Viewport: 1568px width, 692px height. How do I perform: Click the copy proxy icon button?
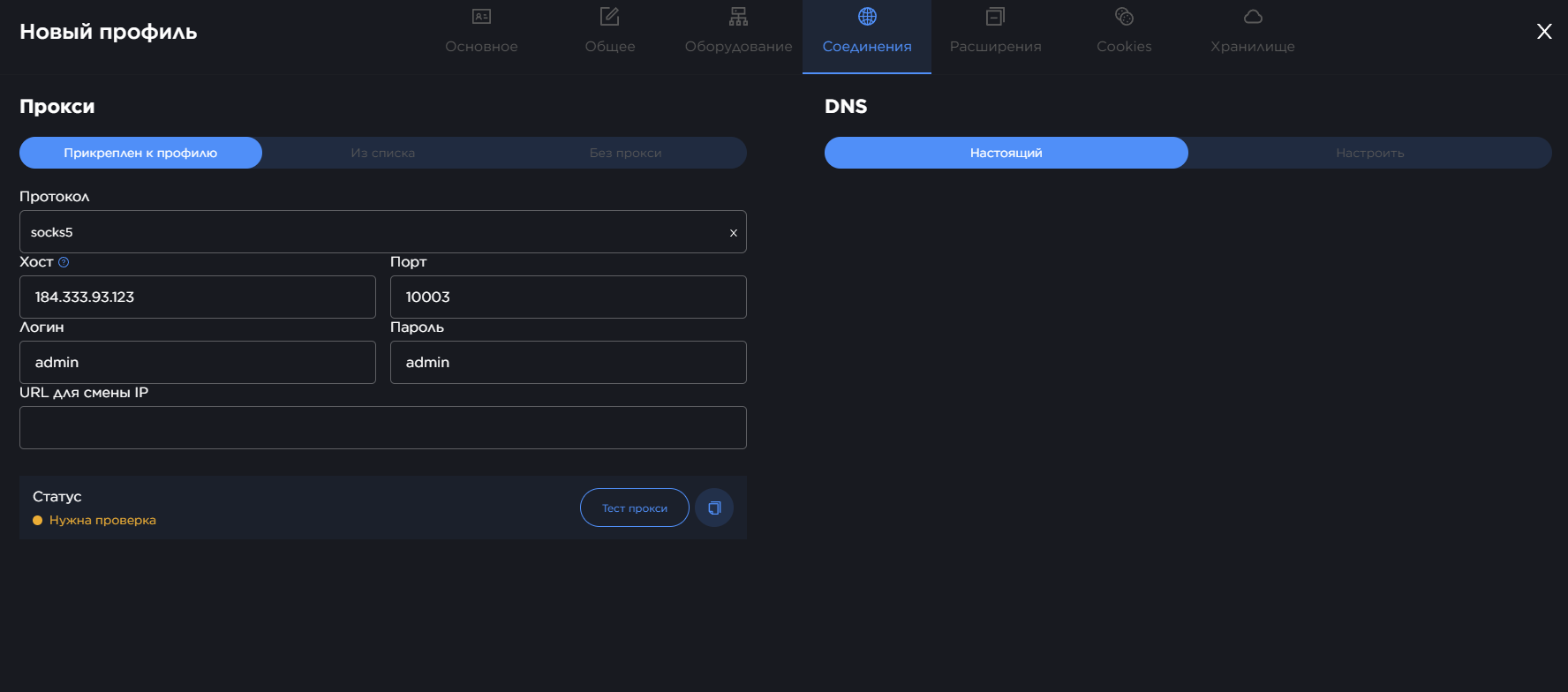pyautogui.click(x=714, y=508)
